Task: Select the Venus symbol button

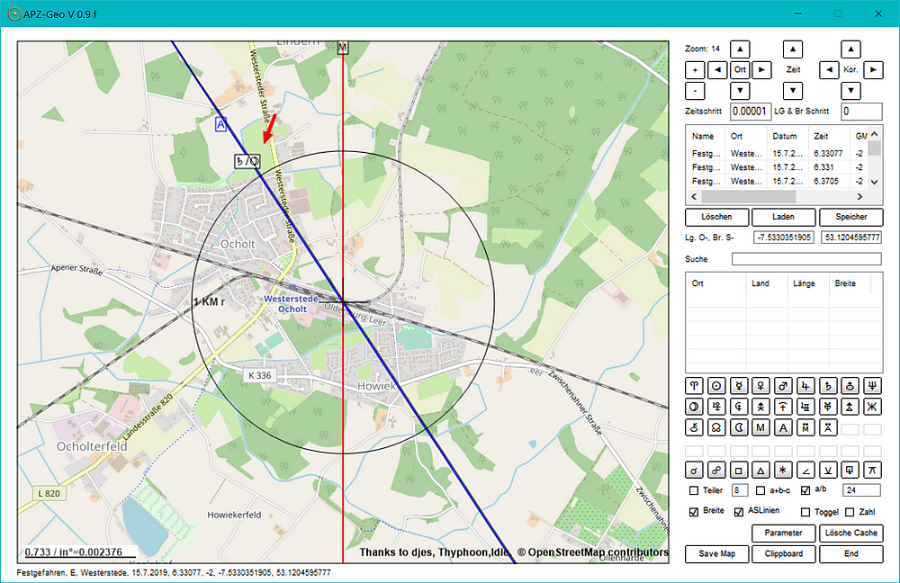Action: [x=761, y=386]
